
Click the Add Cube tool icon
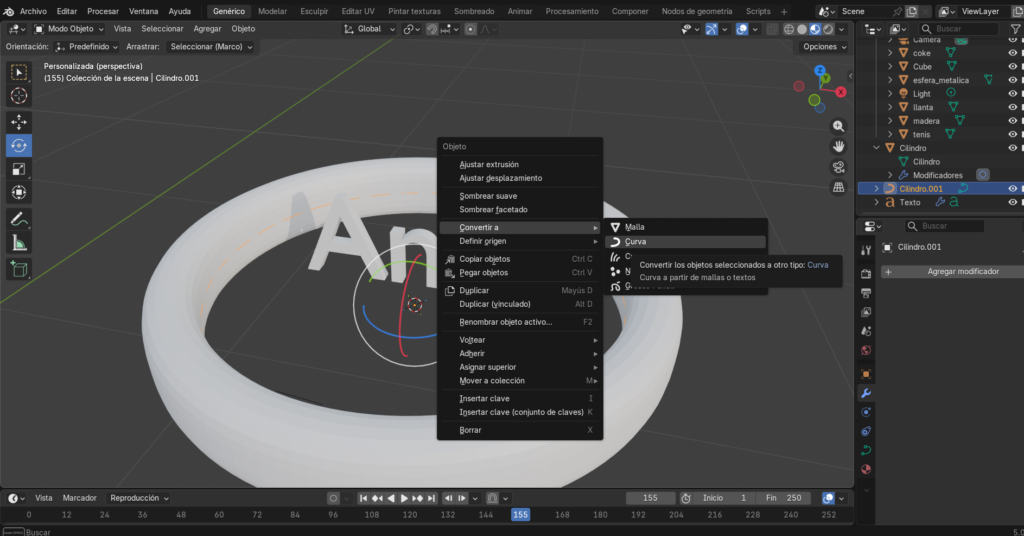point(19,268)
